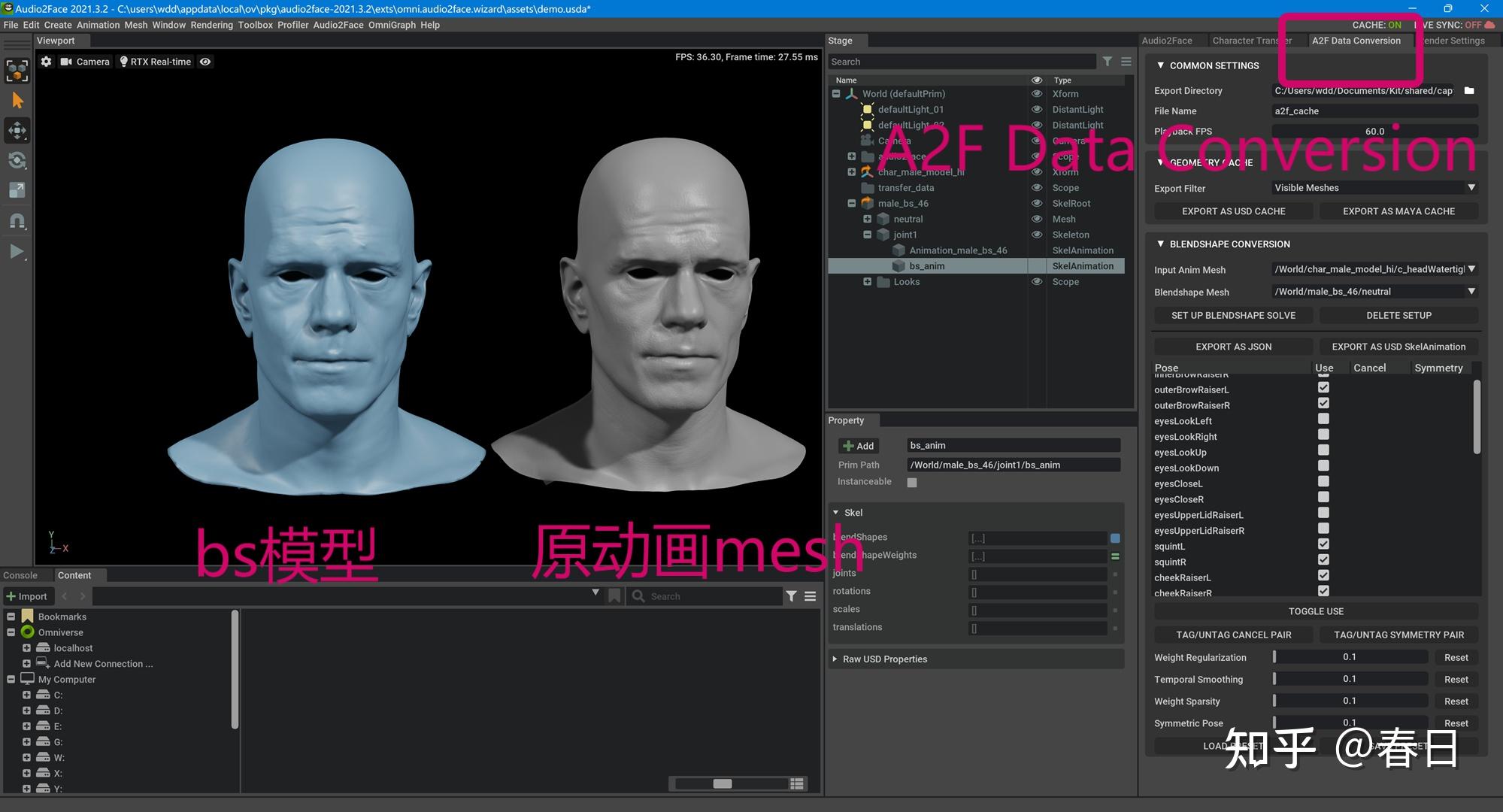Open the Animation menu

(x=98, y=25)
